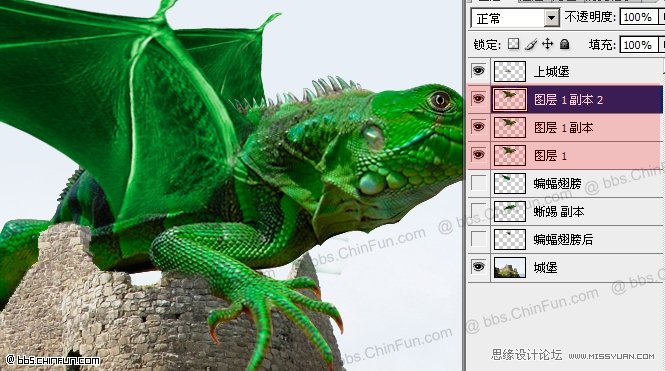
Task: Select the layer named 蝙蝠翅膀后
Action: pyautogui.click(x=563, y=240)
